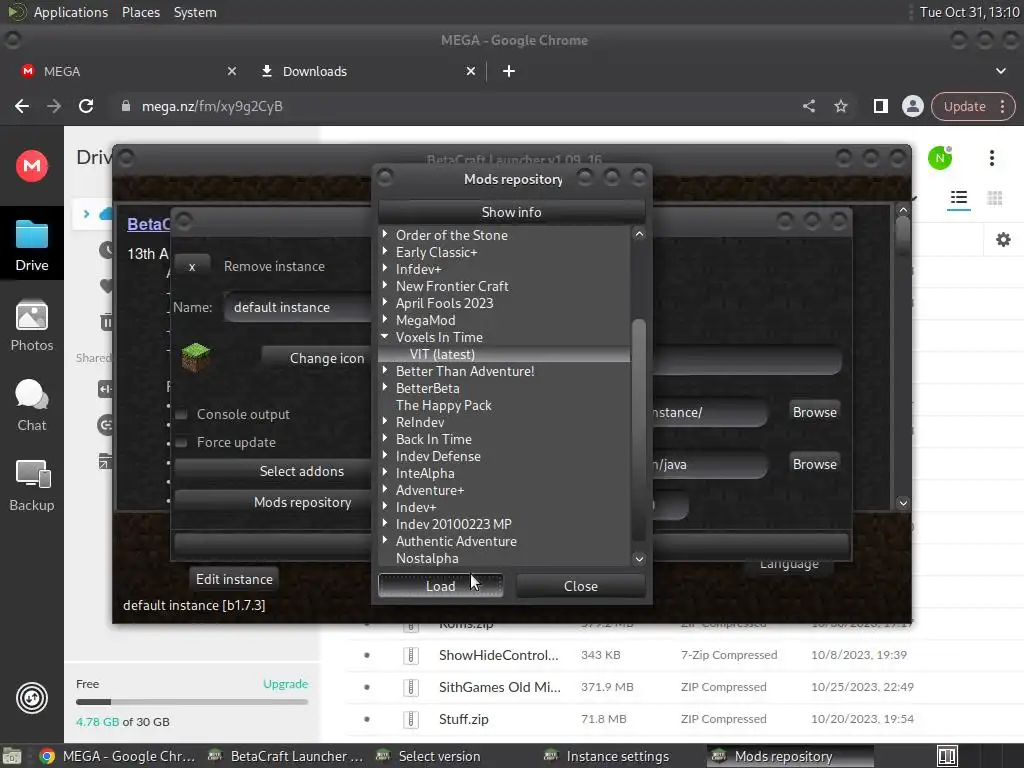Open the MEGA account avatar N
The image size is (1024, 768).
[940, 157]
